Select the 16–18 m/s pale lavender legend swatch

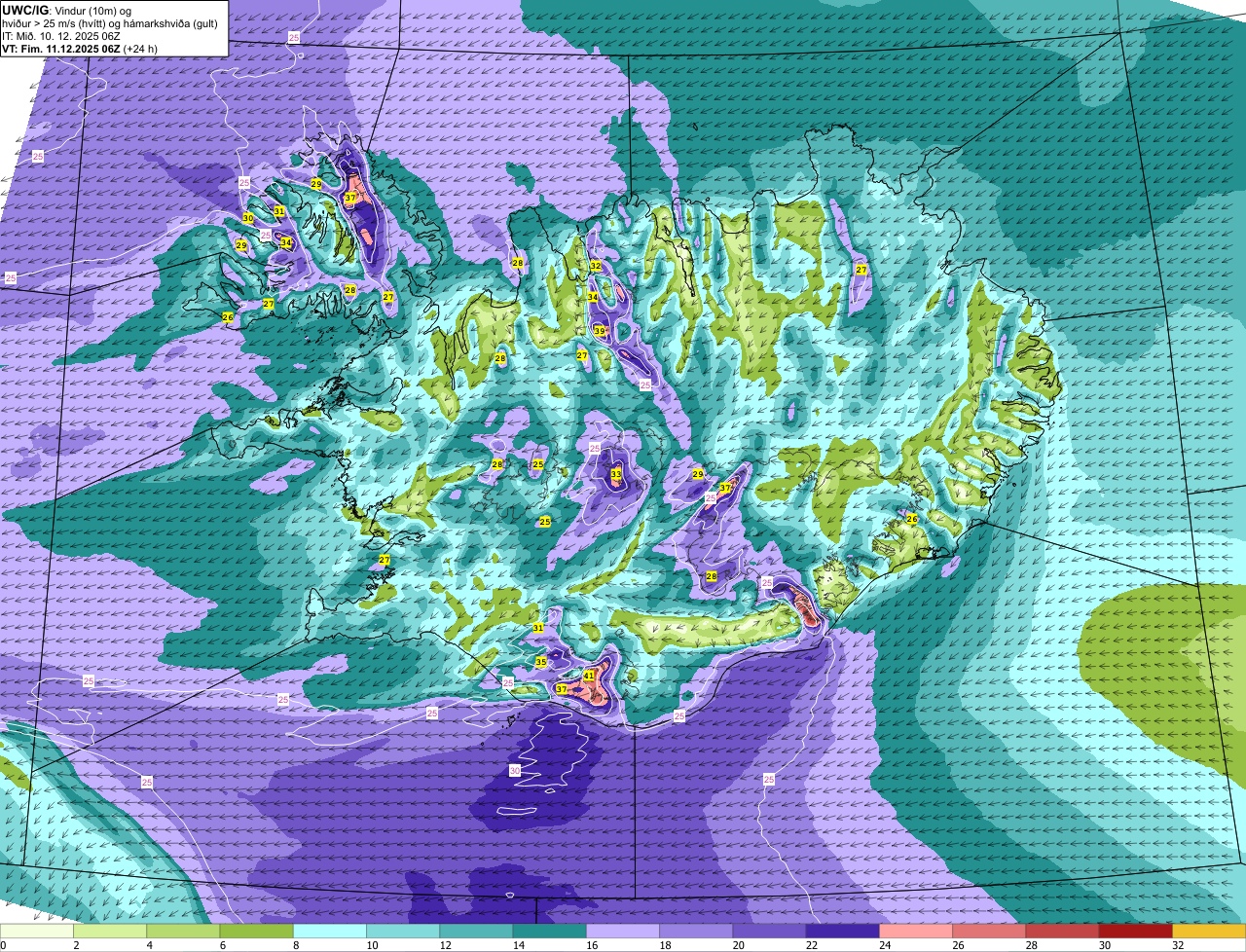pyautogui.click(x=623, y=931)
